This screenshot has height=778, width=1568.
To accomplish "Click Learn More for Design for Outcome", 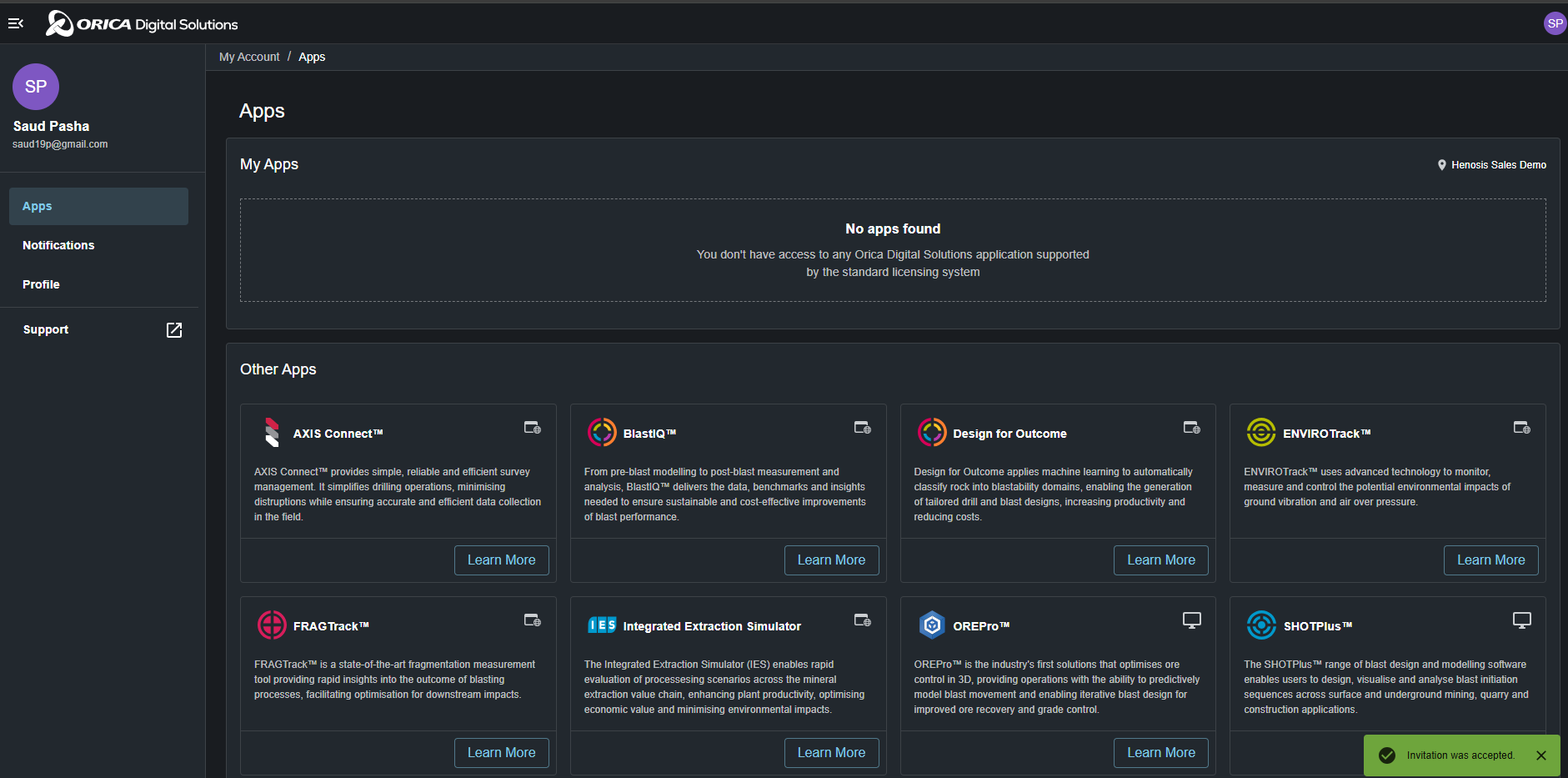I will click(x=1161, y=560).
